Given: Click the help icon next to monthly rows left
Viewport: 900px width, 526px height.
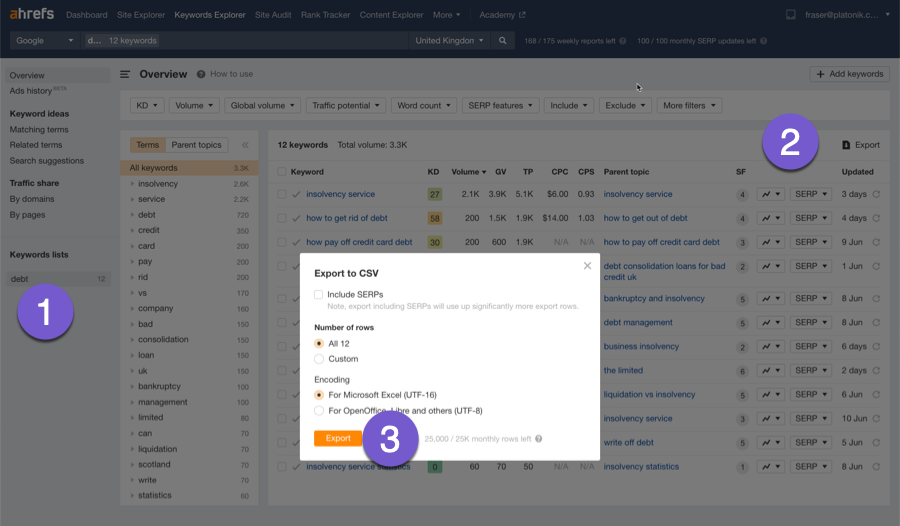Looking at the screenshot, I should click(539, 439).
